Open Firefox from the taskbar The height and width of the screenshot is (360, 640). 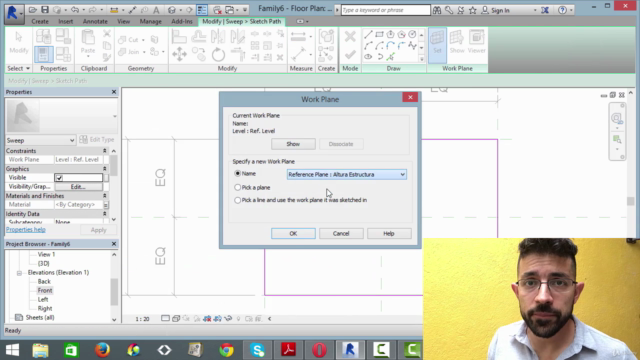(102, 350)
